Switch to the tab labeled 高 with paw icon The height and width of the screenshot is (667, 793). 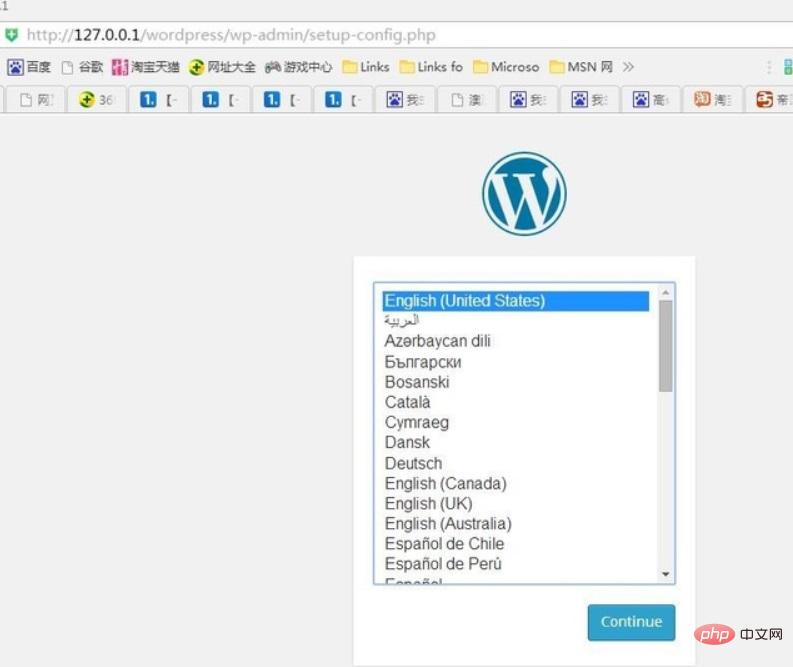[650, 100]
